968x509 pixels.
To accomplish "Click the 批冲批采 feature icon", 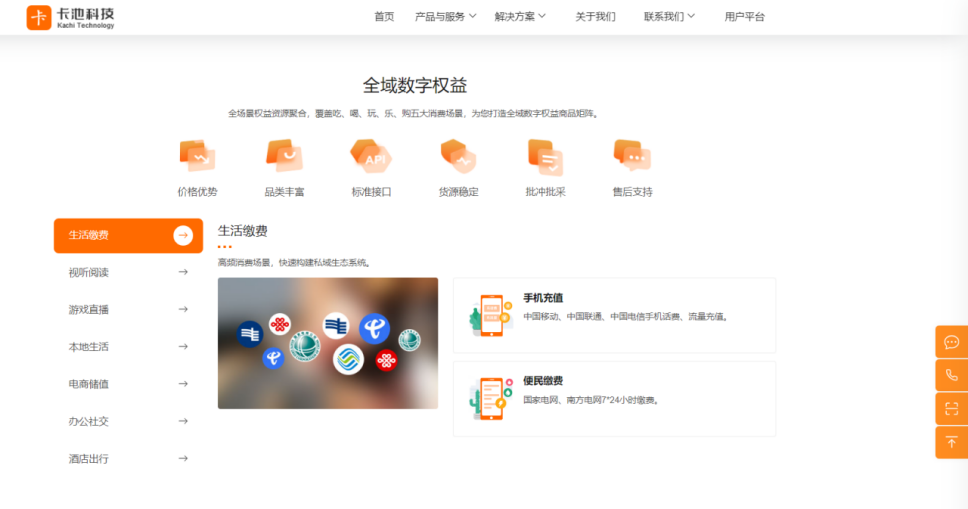I will 545,156.
